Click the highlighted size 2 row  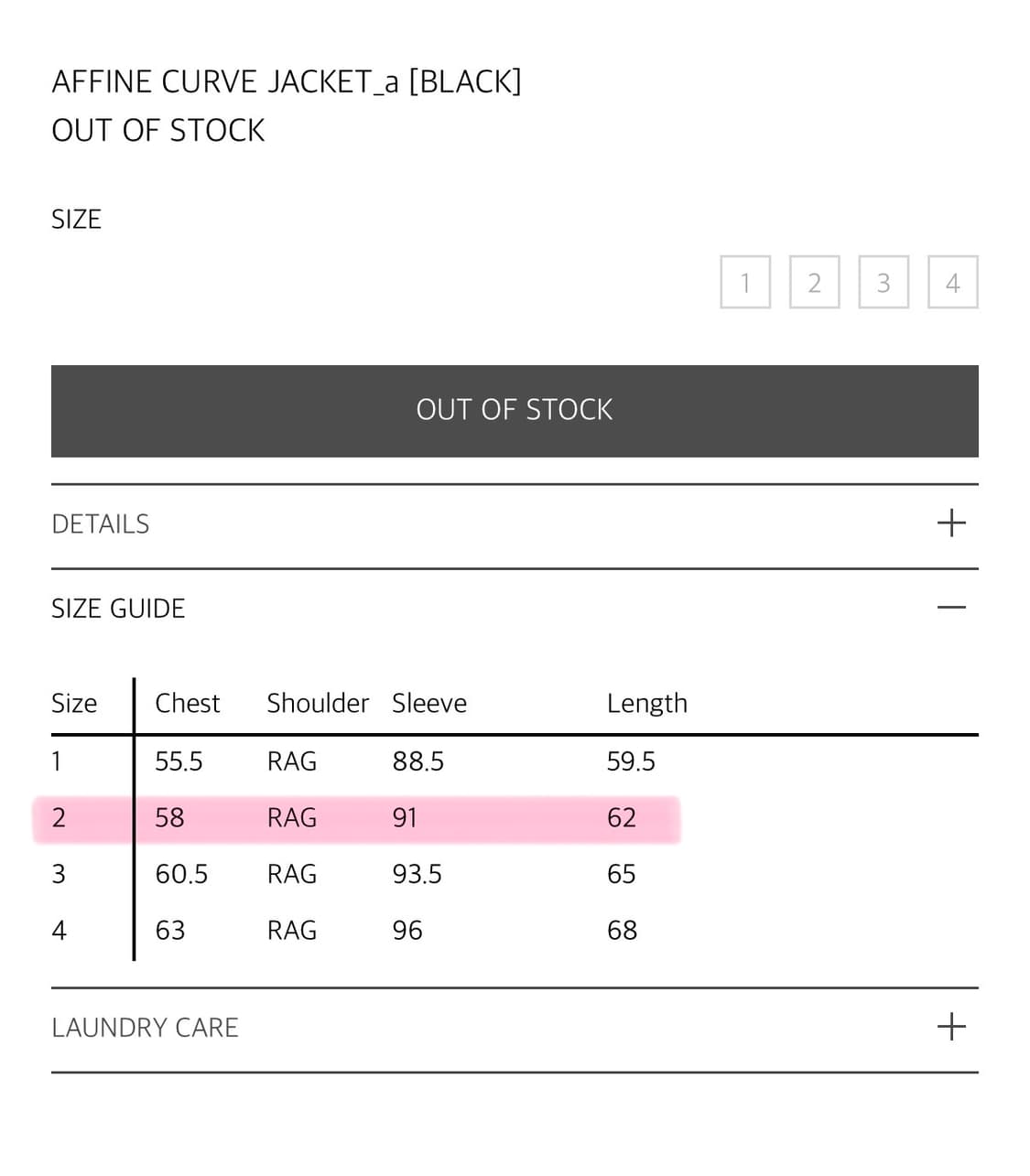click(357, 818)
